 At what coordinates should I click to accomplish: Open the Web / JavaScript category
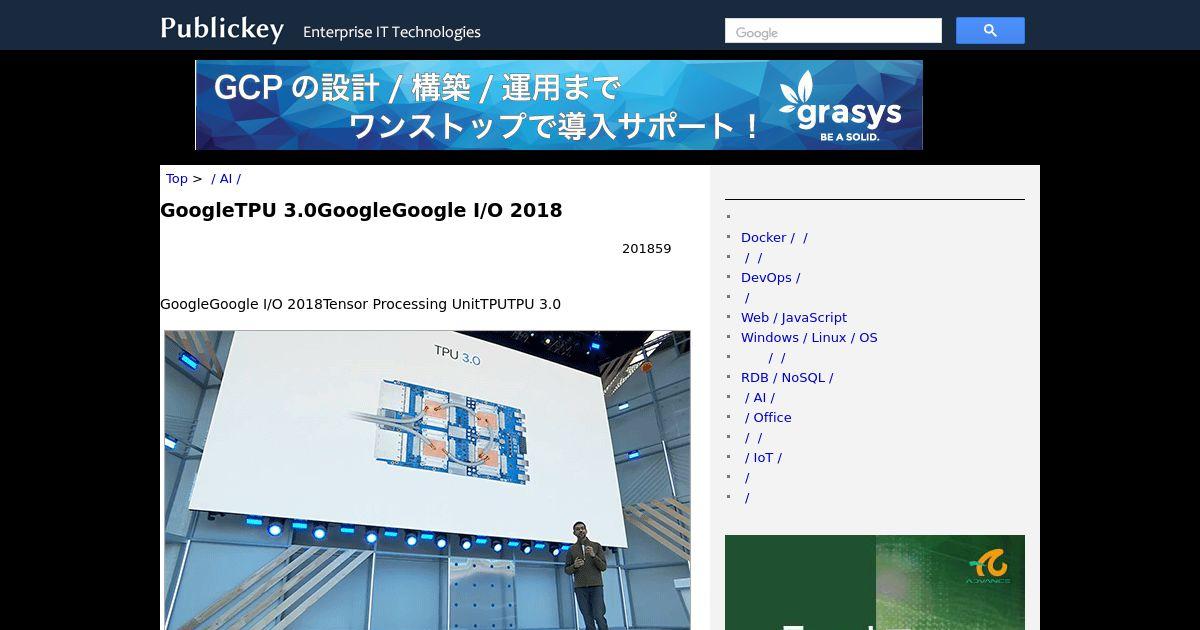[794, 318]
